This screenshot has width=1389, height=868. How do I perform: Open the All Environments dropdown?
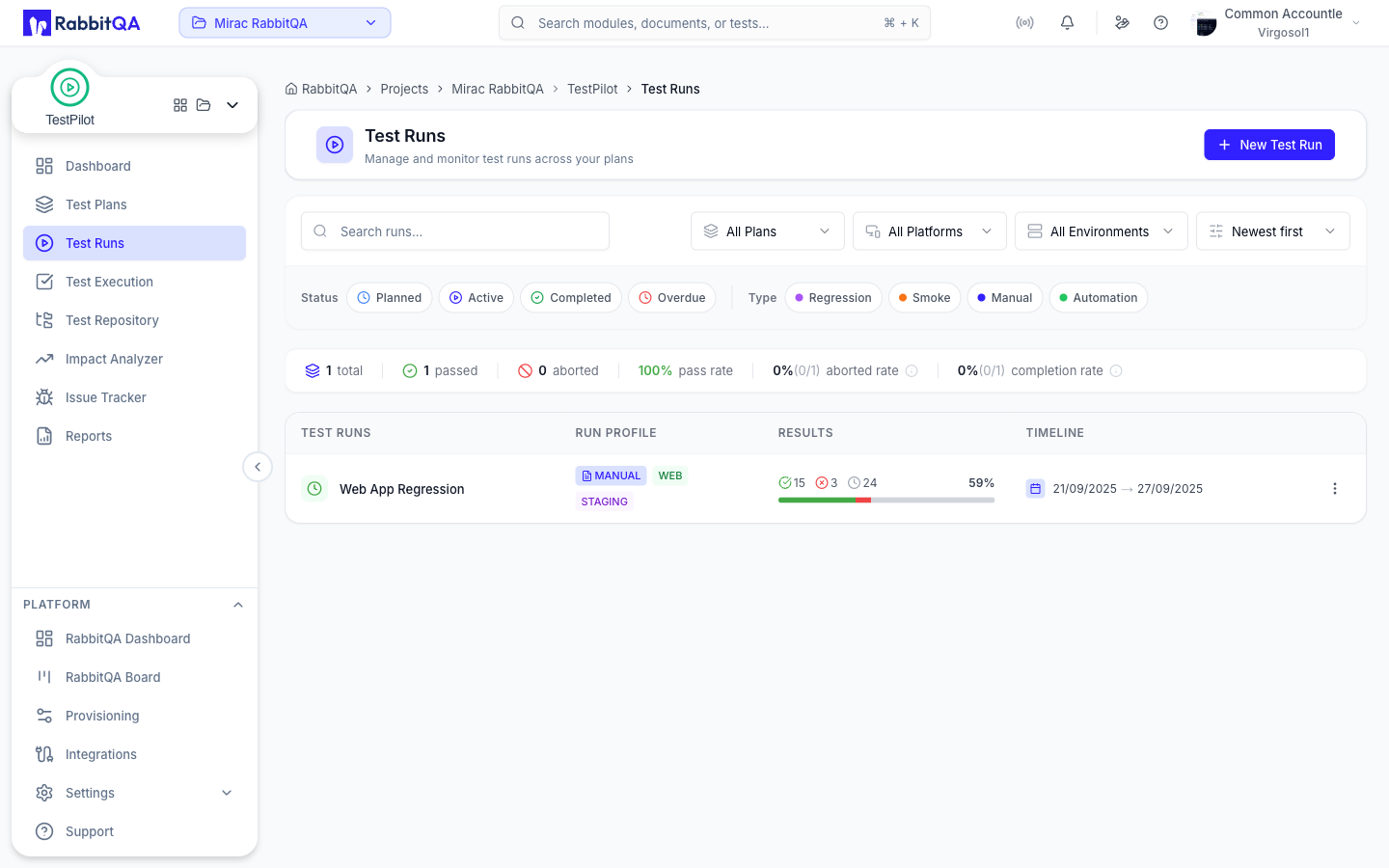pos(1102,231)
